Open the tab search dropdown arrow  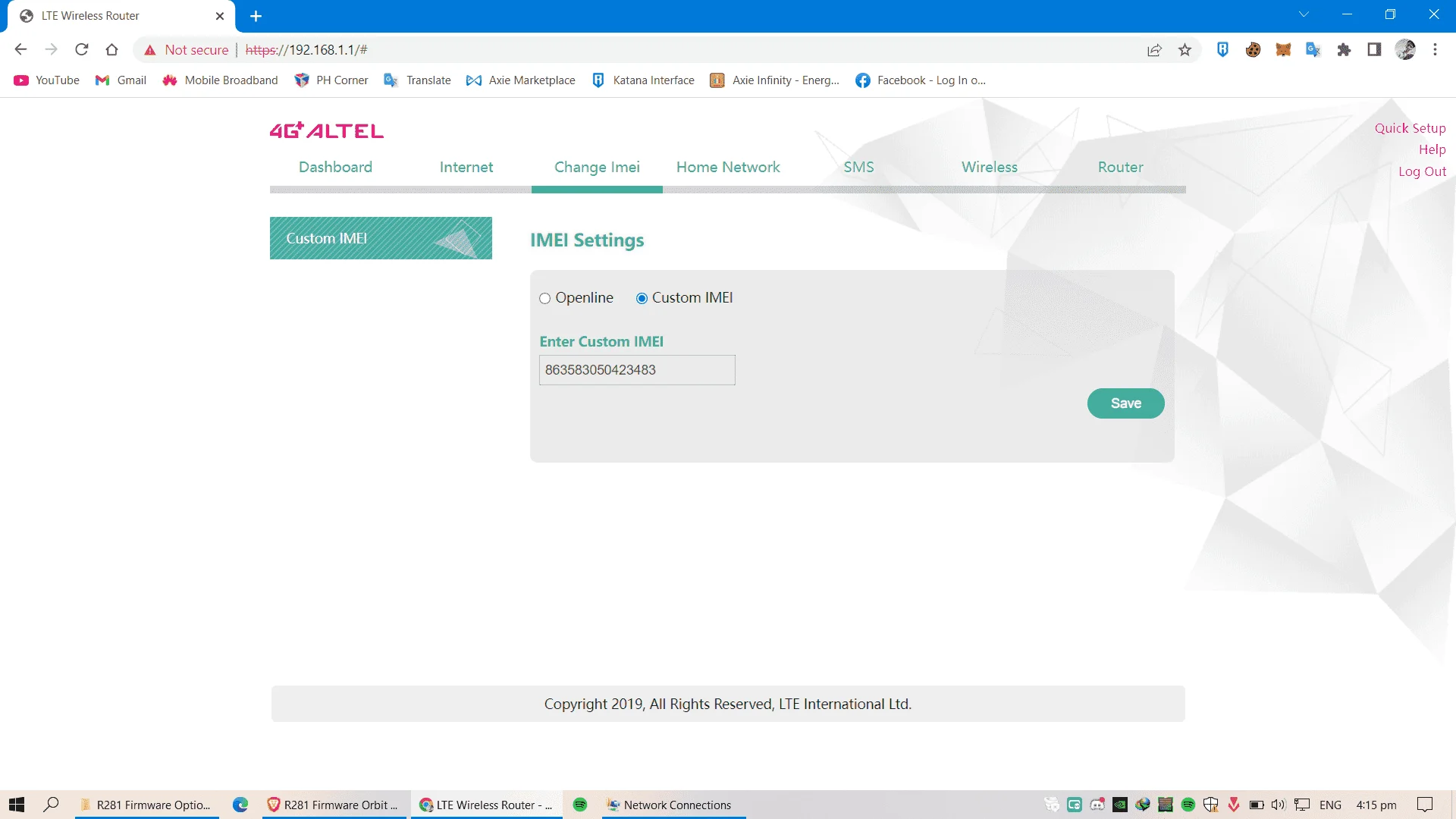(1304, 14)
